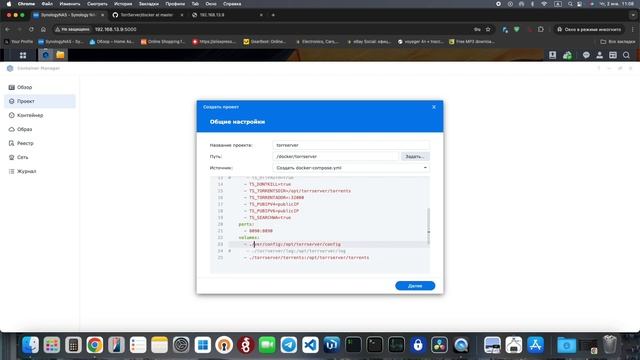Switch to SynologyNAS browser tab
This screenshot has width=640, height=360.
coord(68,15)
